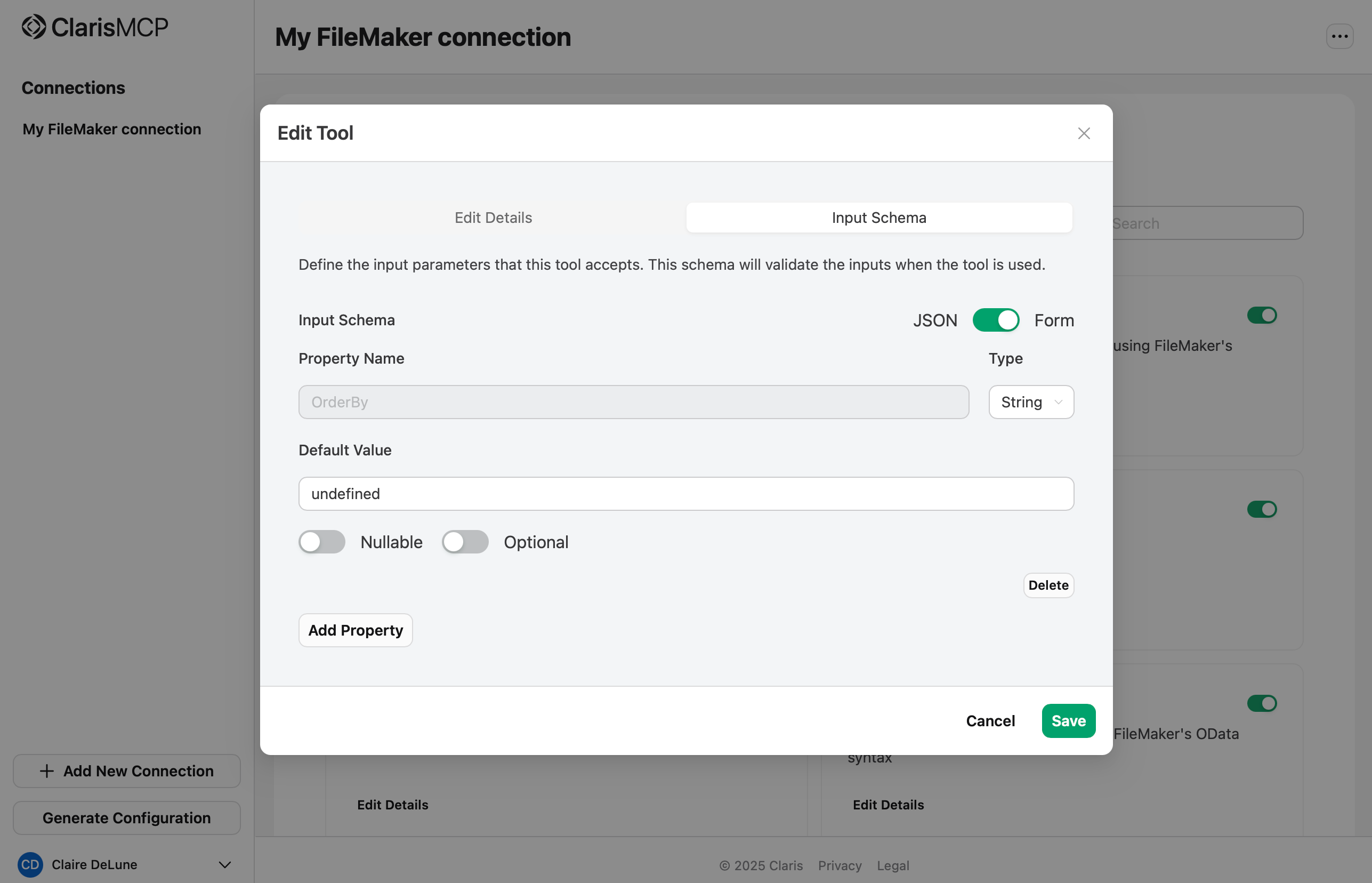The width and height of the screenshot is (1372, 883).
Task: Click Generate Configuration button
Action: click(127, 817)
